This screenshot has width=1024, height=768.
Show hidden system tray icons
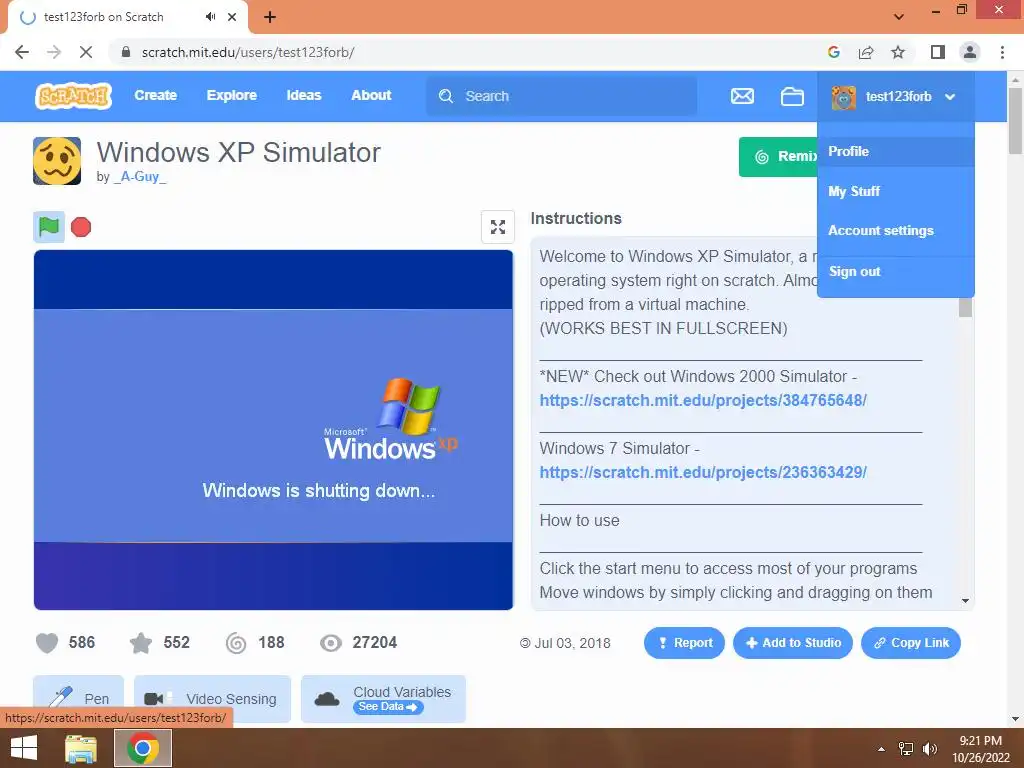[882, 749]
